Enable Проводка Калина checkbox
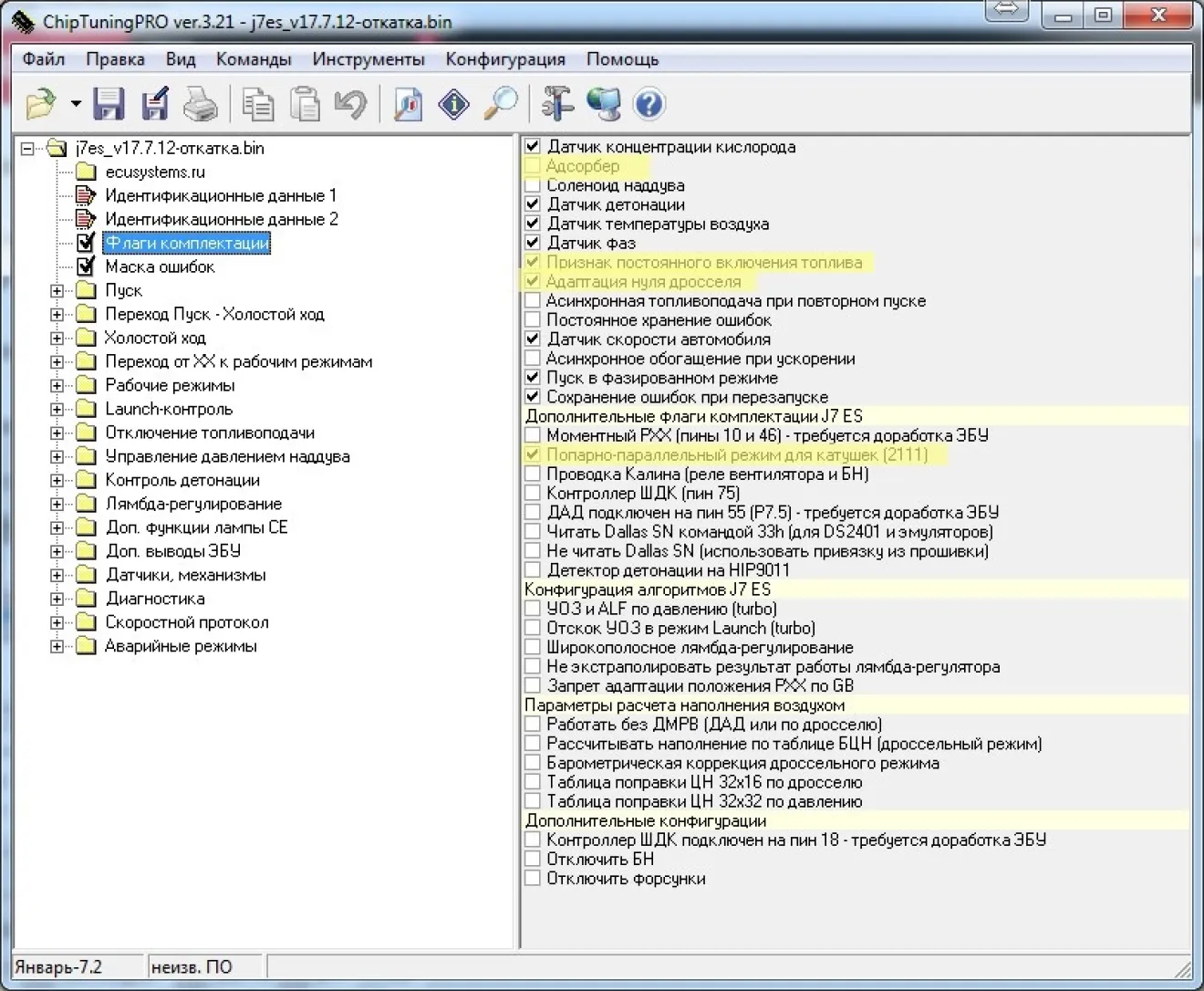 pos(533,474)
